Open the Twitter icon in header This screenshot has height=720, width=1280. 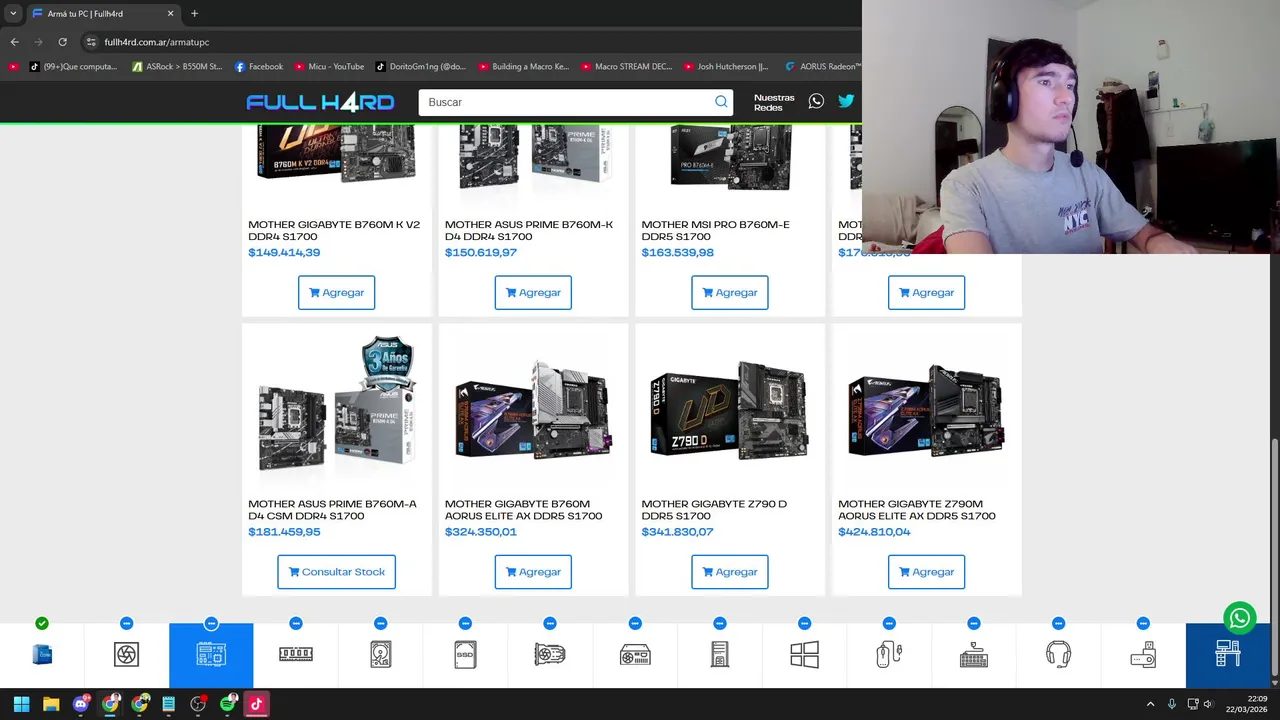(x=846, y=102)
